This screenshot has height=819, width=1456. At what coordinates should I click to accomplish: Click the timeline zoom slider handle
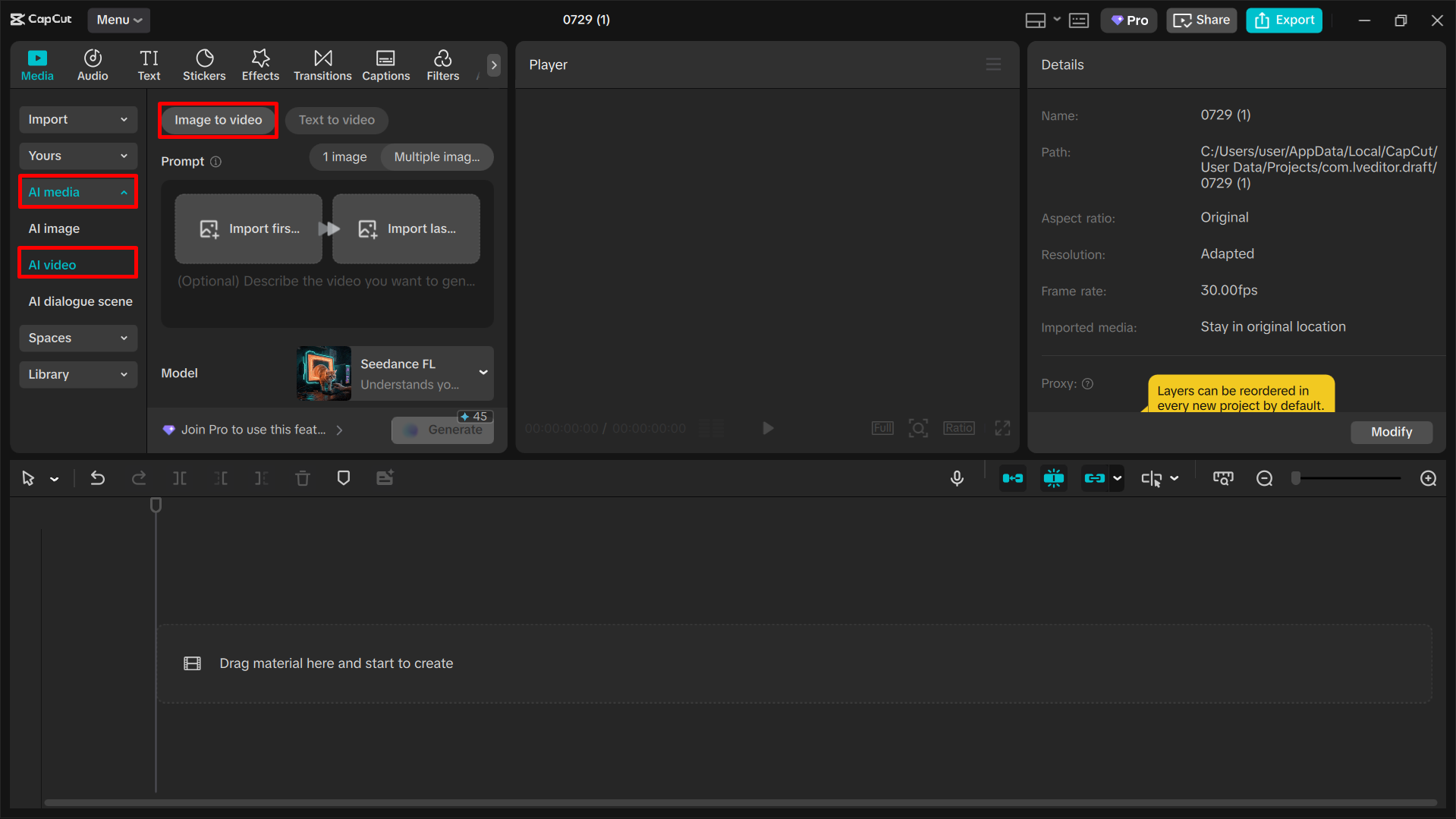tap(1295, 478)
